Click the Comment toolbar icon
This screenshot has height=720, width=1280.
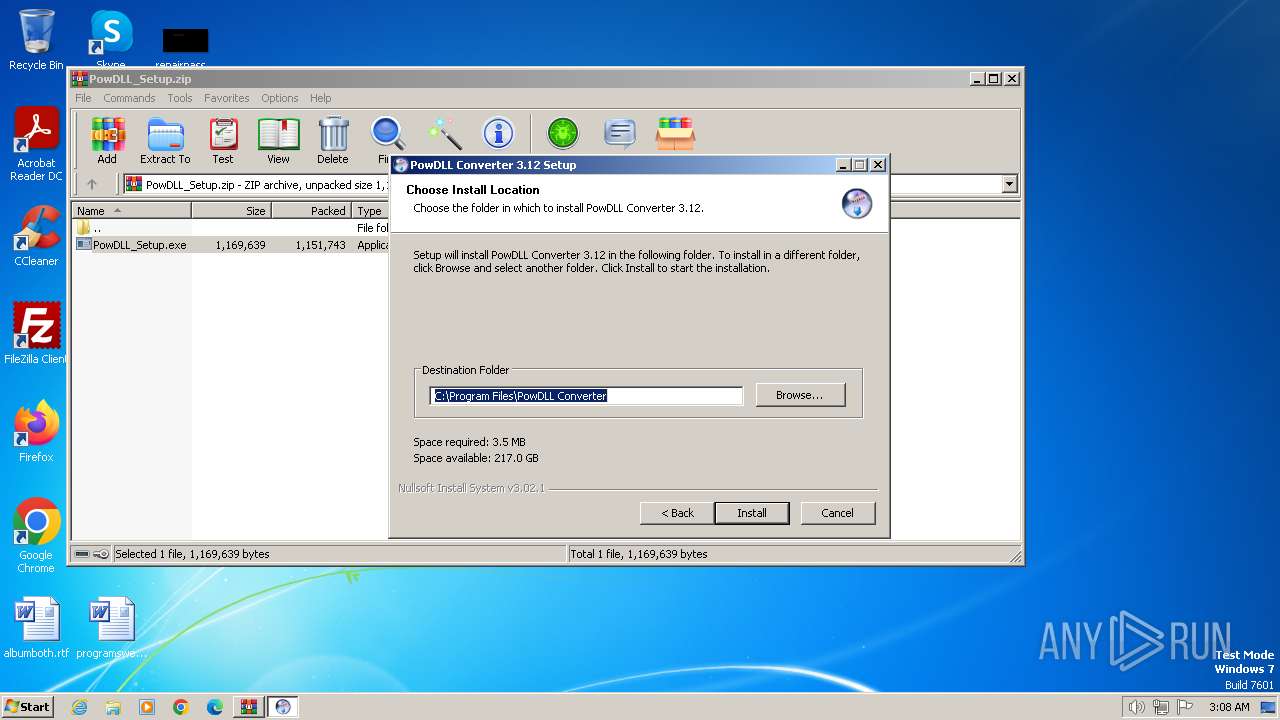pyautogui.click(x=620, y=133)
